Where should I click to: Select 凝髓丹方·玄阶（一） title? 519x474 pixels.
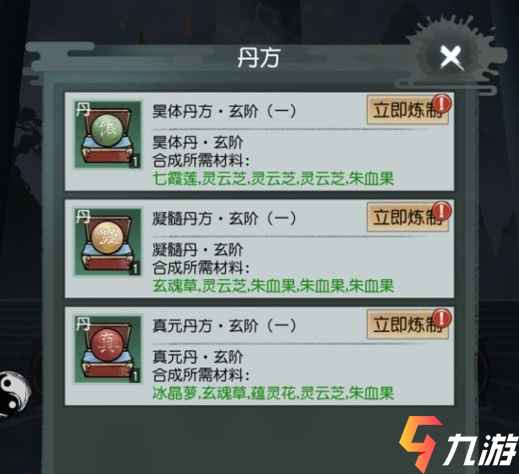pyautogui.click(x=224, y=219)
